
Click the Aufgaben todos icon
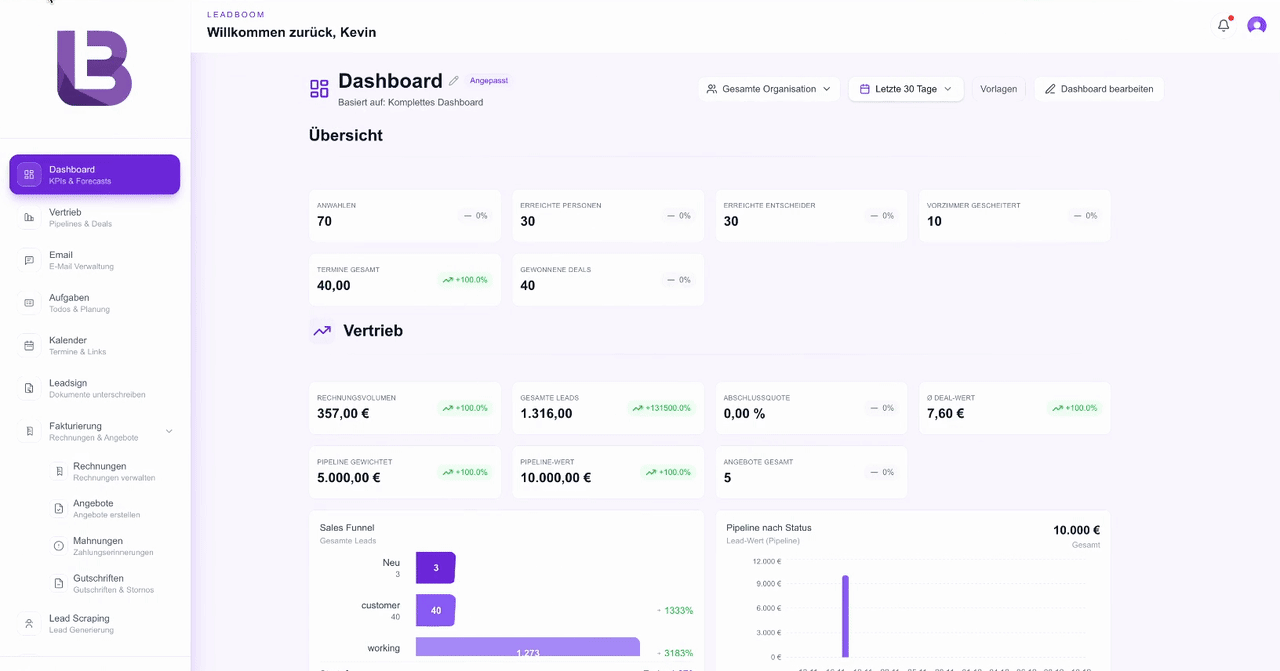[30, 302]
